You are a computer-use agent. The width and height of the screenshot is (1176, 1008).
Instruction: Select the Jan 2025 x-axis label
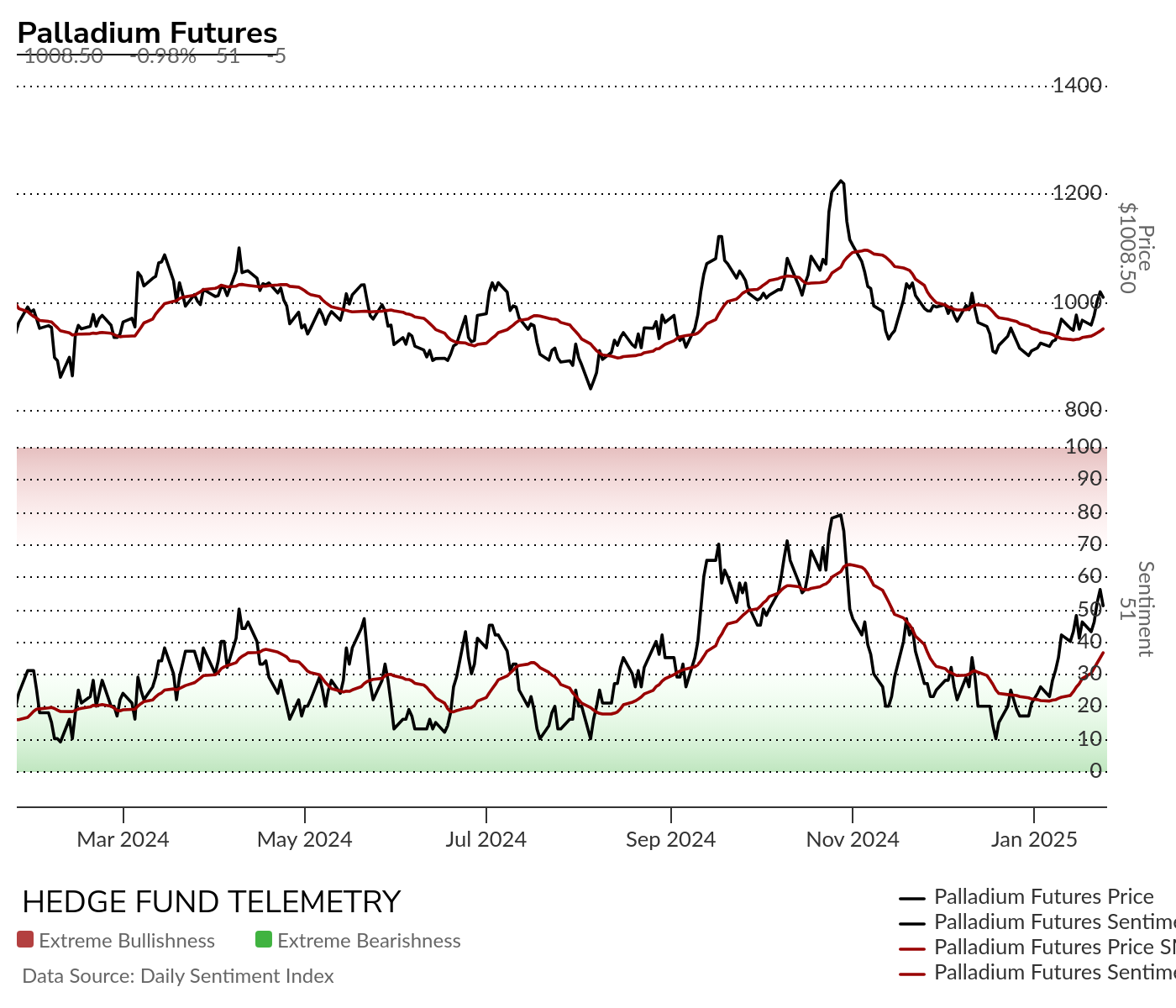coord(1034,839)
